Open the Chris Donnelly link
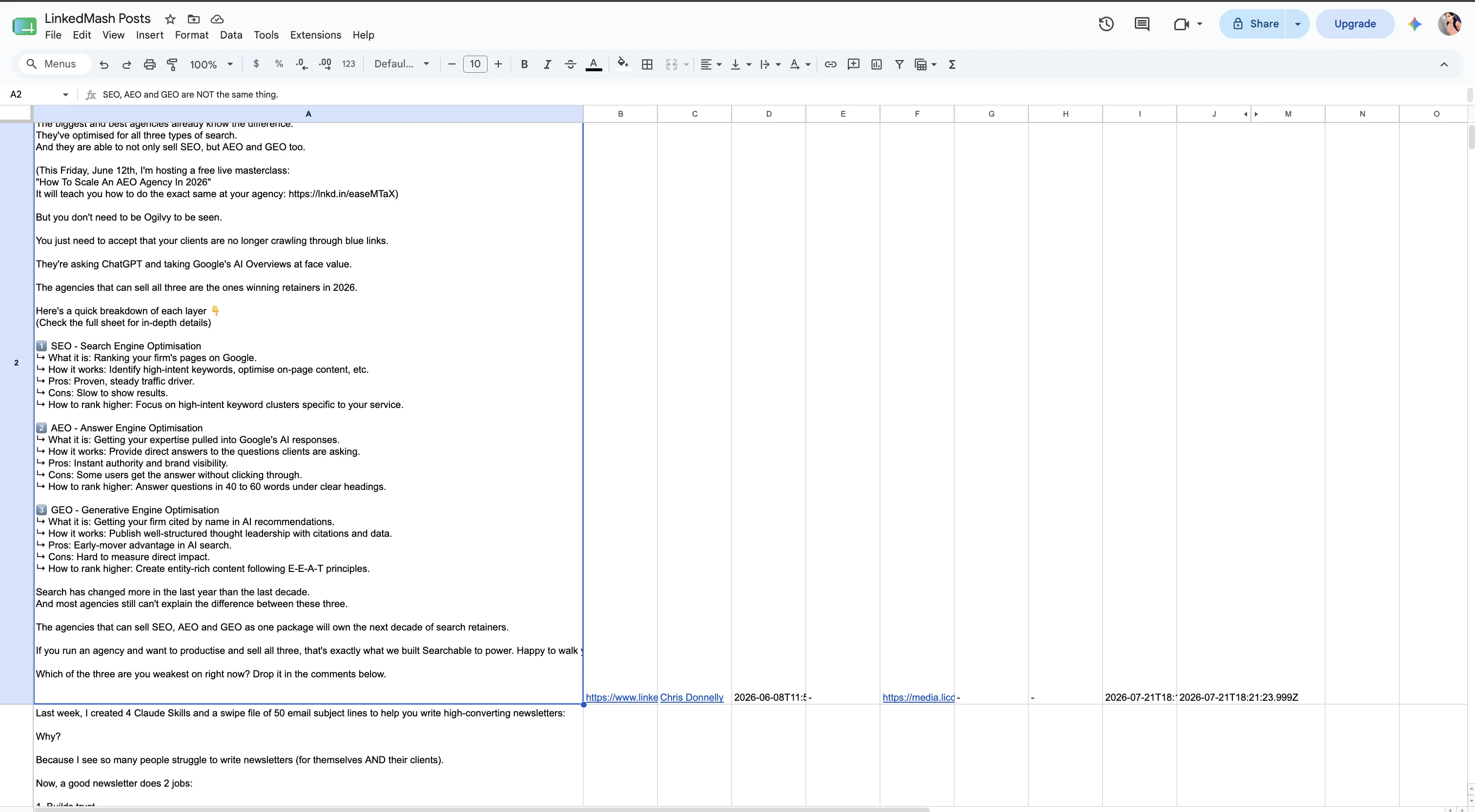Image resolution: width=1475 pixels, height=812 pixels. pyautogui.click(x=692, y=697)
